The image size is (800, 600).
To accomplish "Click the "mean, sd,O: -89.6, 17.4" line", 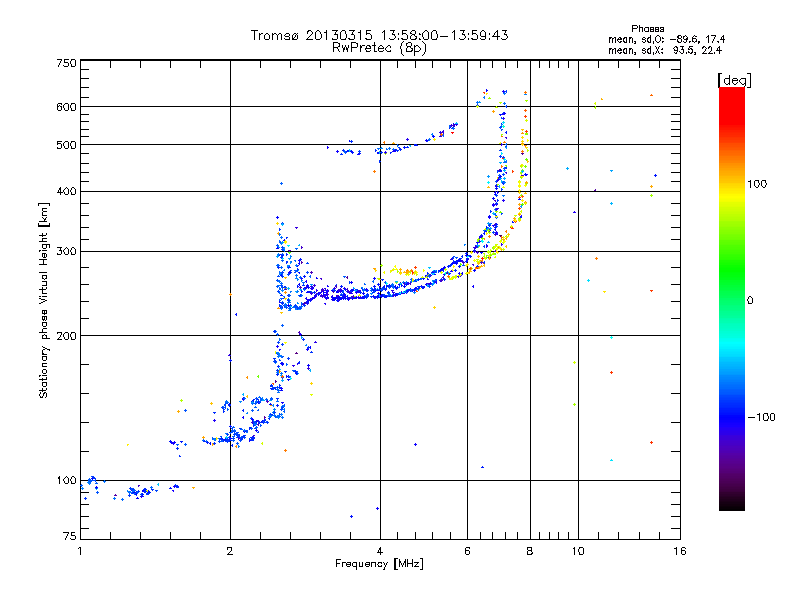I will [666, 39].
